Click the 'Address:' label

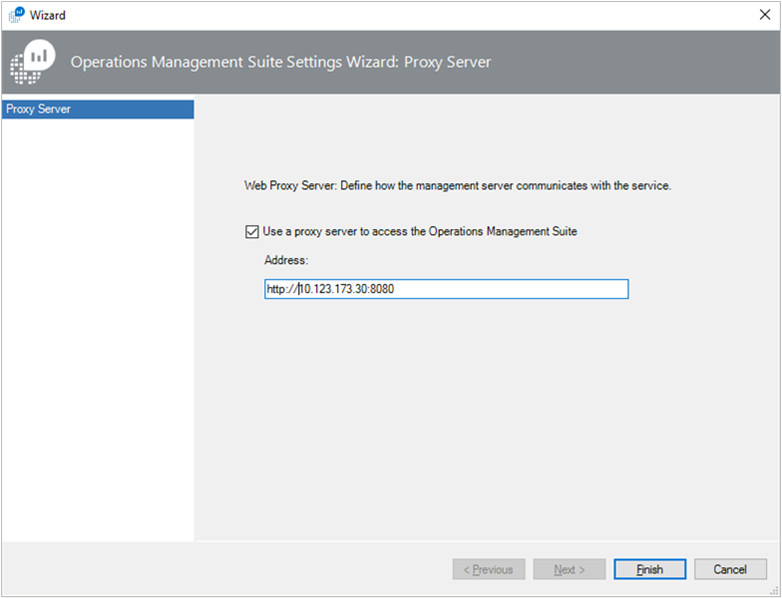[286, 260]
